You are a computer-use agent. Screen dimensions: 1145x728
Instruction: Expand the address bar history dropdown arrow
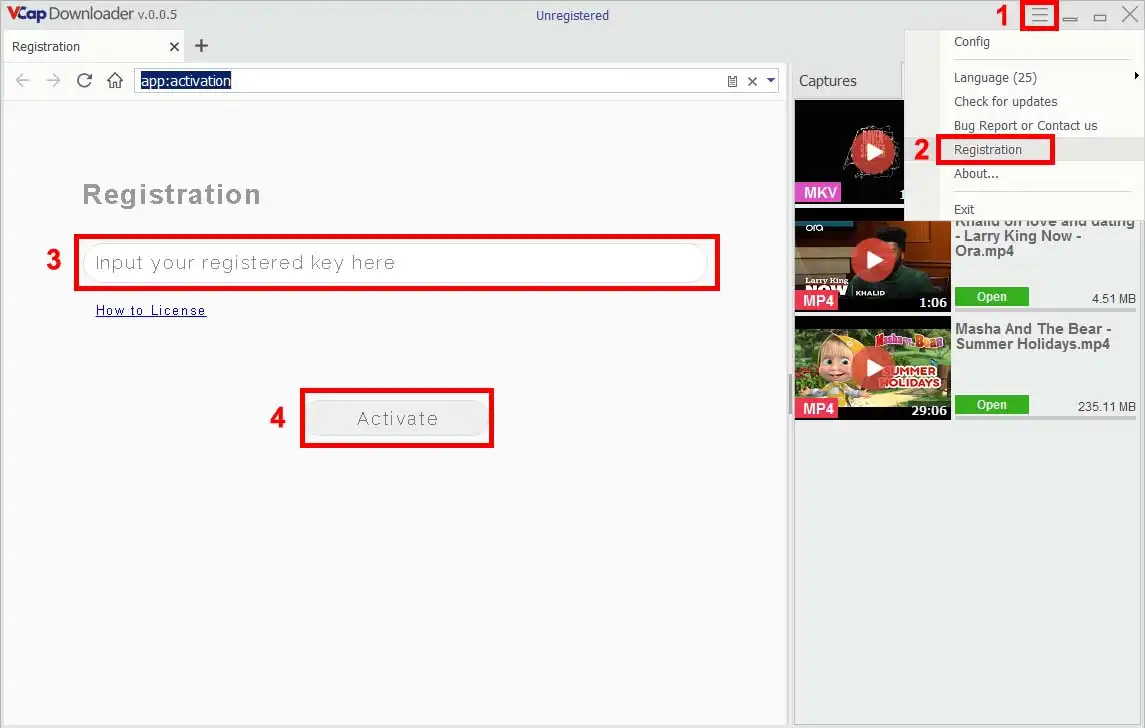pos(770,80)
